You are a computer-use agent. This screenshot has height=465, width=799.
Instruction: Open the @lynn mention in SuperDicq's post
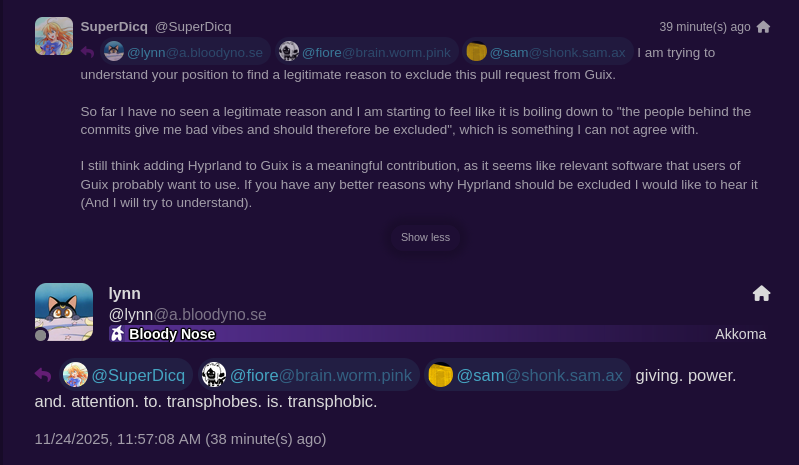tap(184, 52)
